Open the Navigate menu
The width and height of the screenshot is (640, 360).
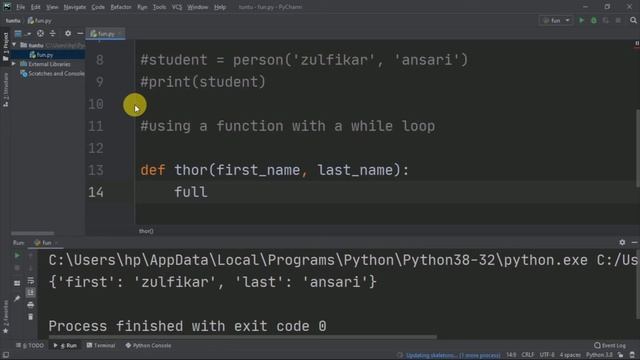click(75, 7)
